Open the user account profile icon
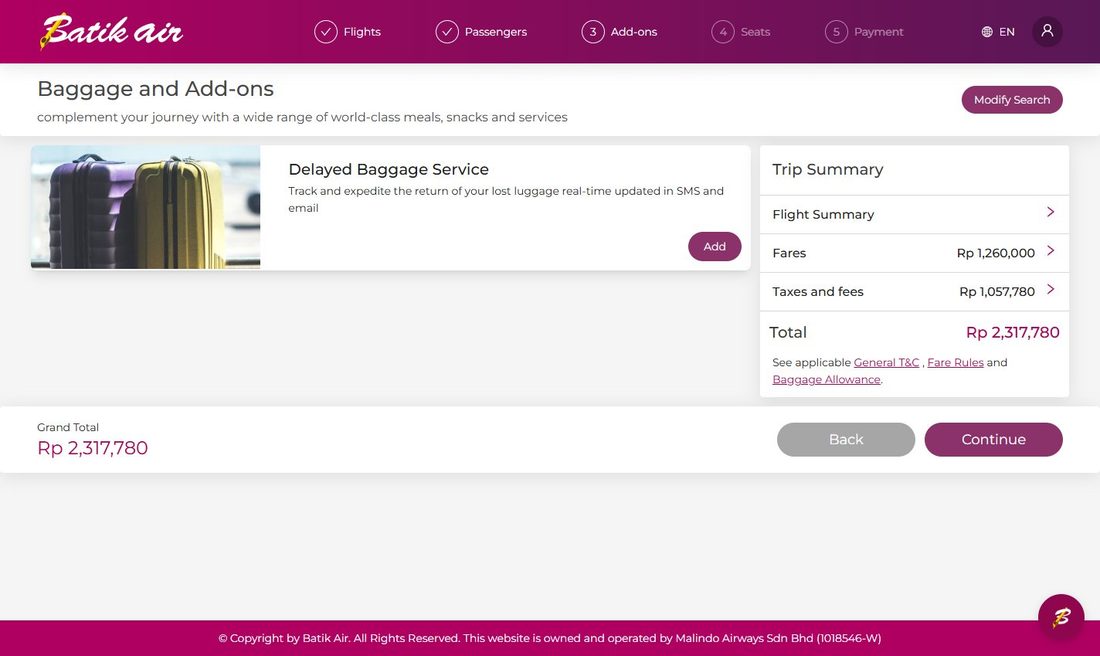Viewport: 1100px width, 656px height. (1047, 32)
